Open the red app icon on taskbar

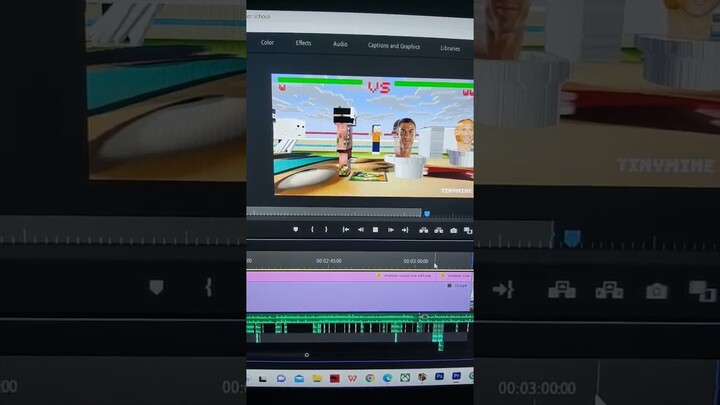click(x=334, y=378)
